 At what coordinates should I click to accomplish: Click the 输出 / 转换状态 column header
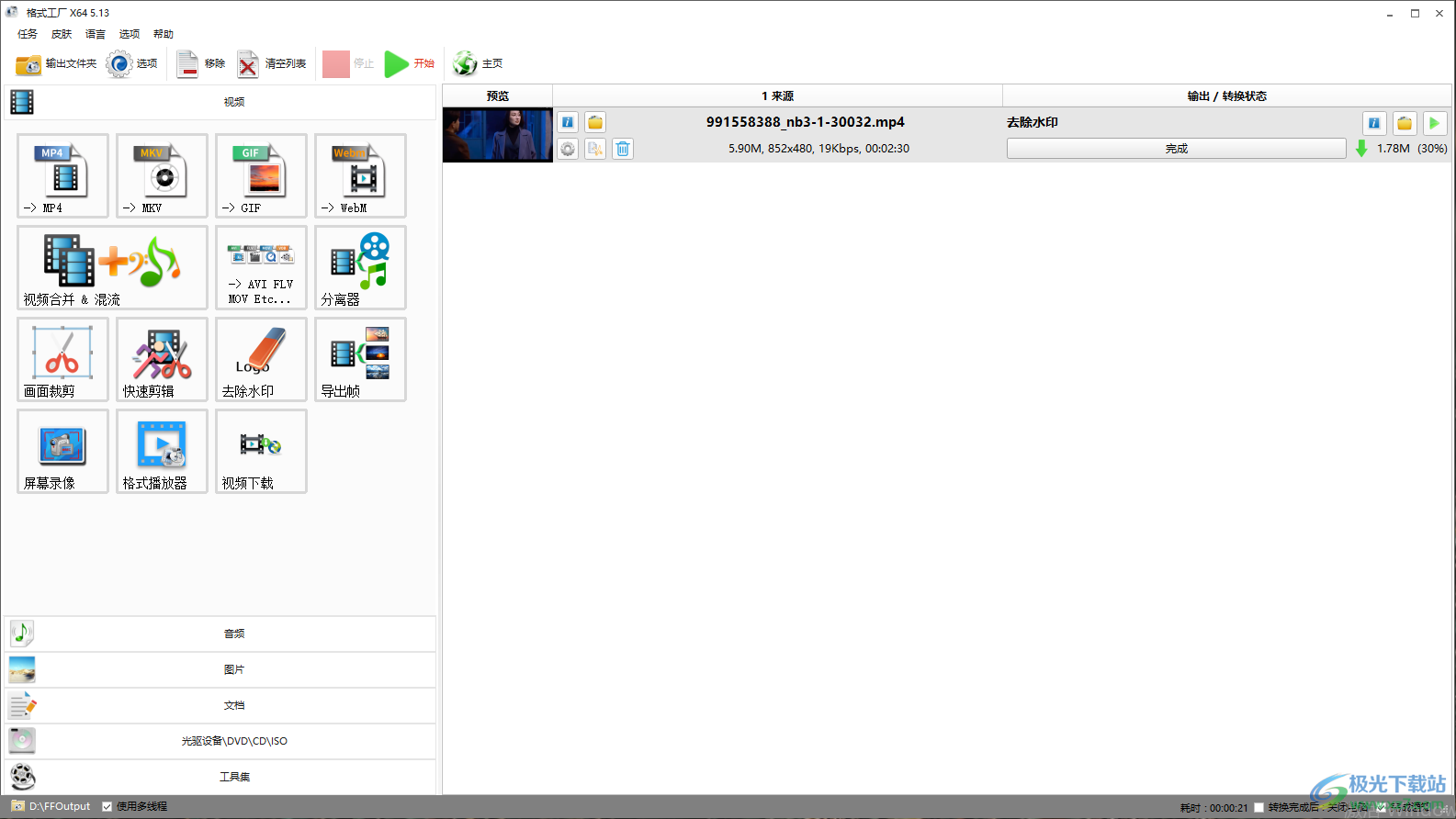pos(1227,95)
